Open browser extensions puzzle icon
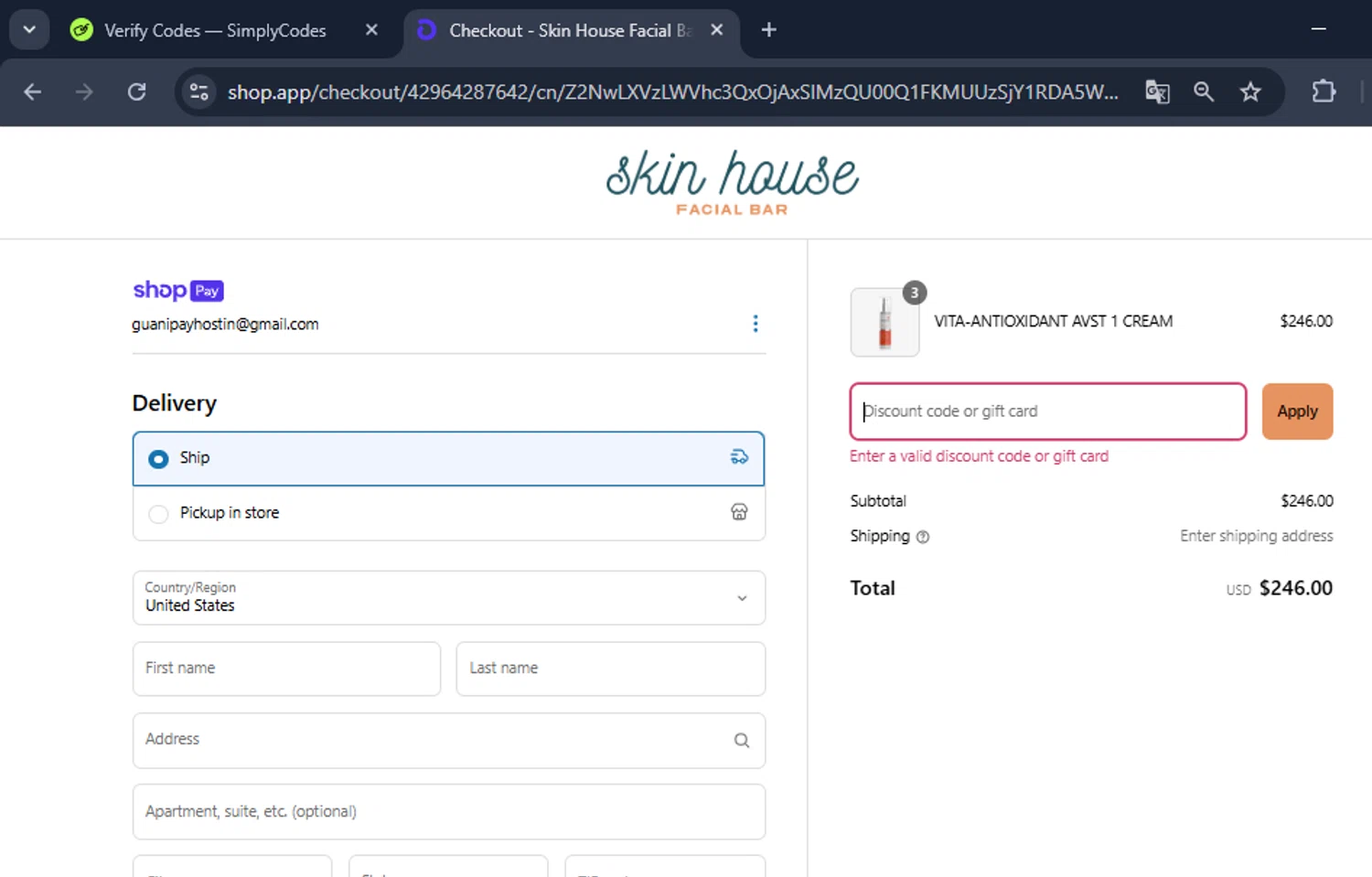Screen dimensions: 1372x877 pos(1324,91)
